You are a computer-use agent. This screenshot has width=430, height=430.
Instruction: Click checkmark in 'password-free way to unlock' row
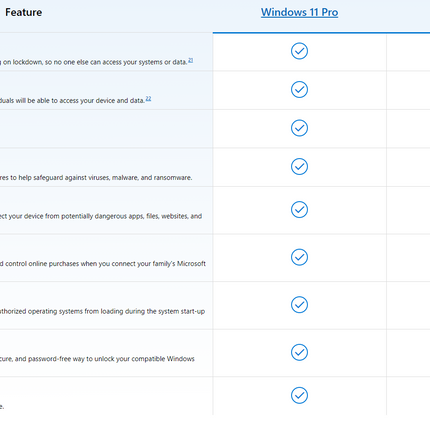pyautogui.click(x=299, y=352)
